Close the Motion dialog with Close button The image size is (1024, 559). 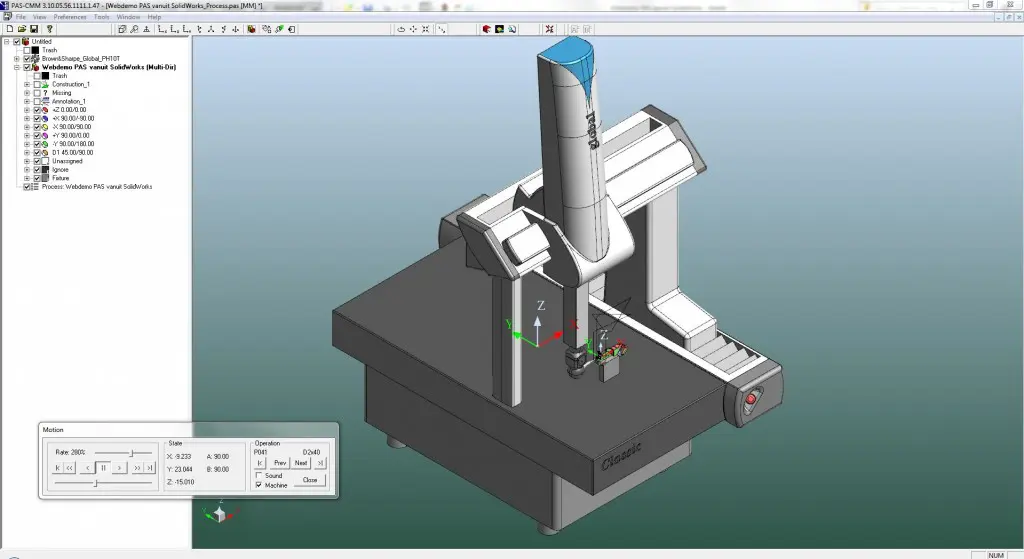(310, 480)
